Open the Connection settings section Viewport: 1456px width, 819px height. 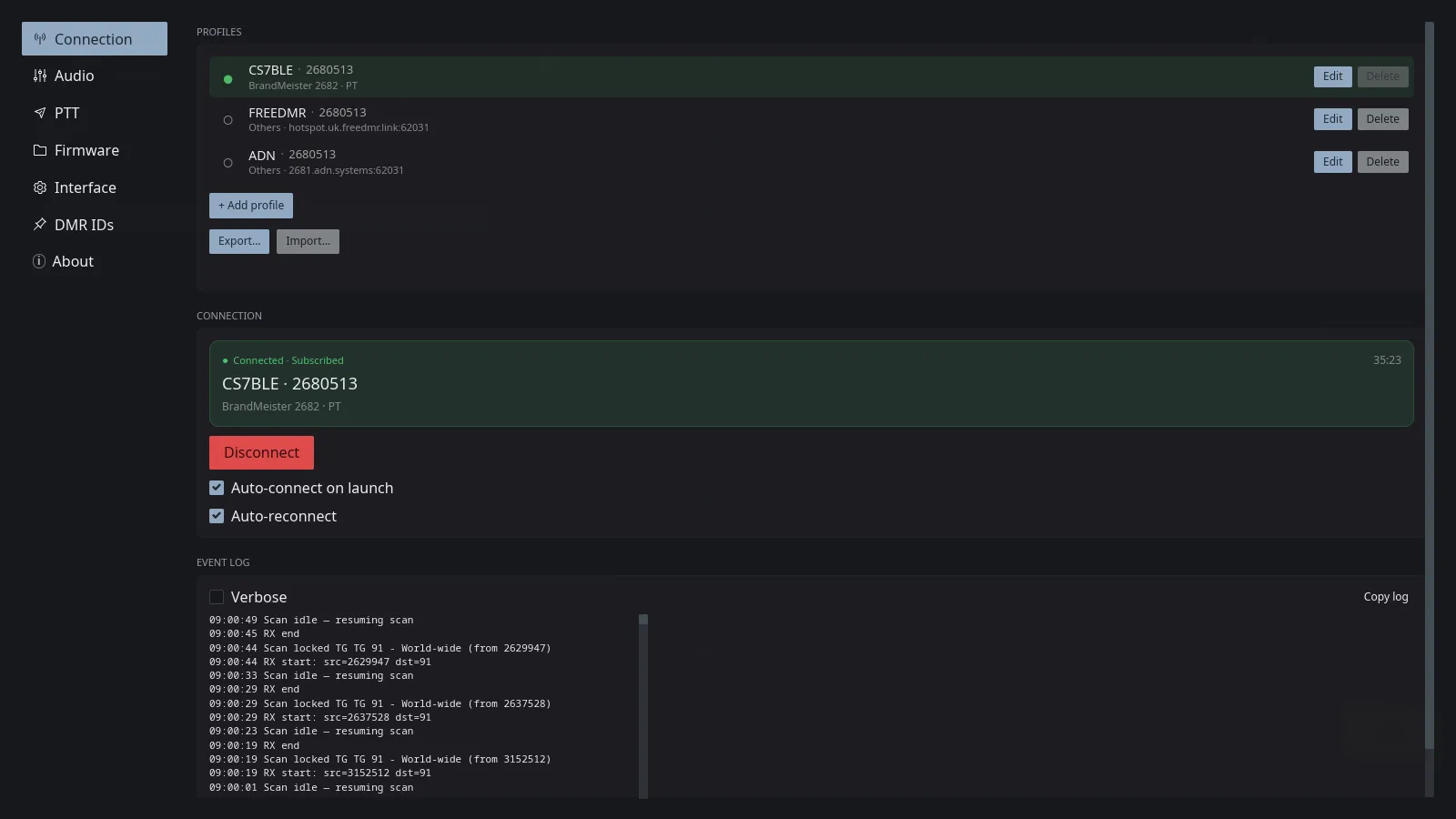[95, 39]
